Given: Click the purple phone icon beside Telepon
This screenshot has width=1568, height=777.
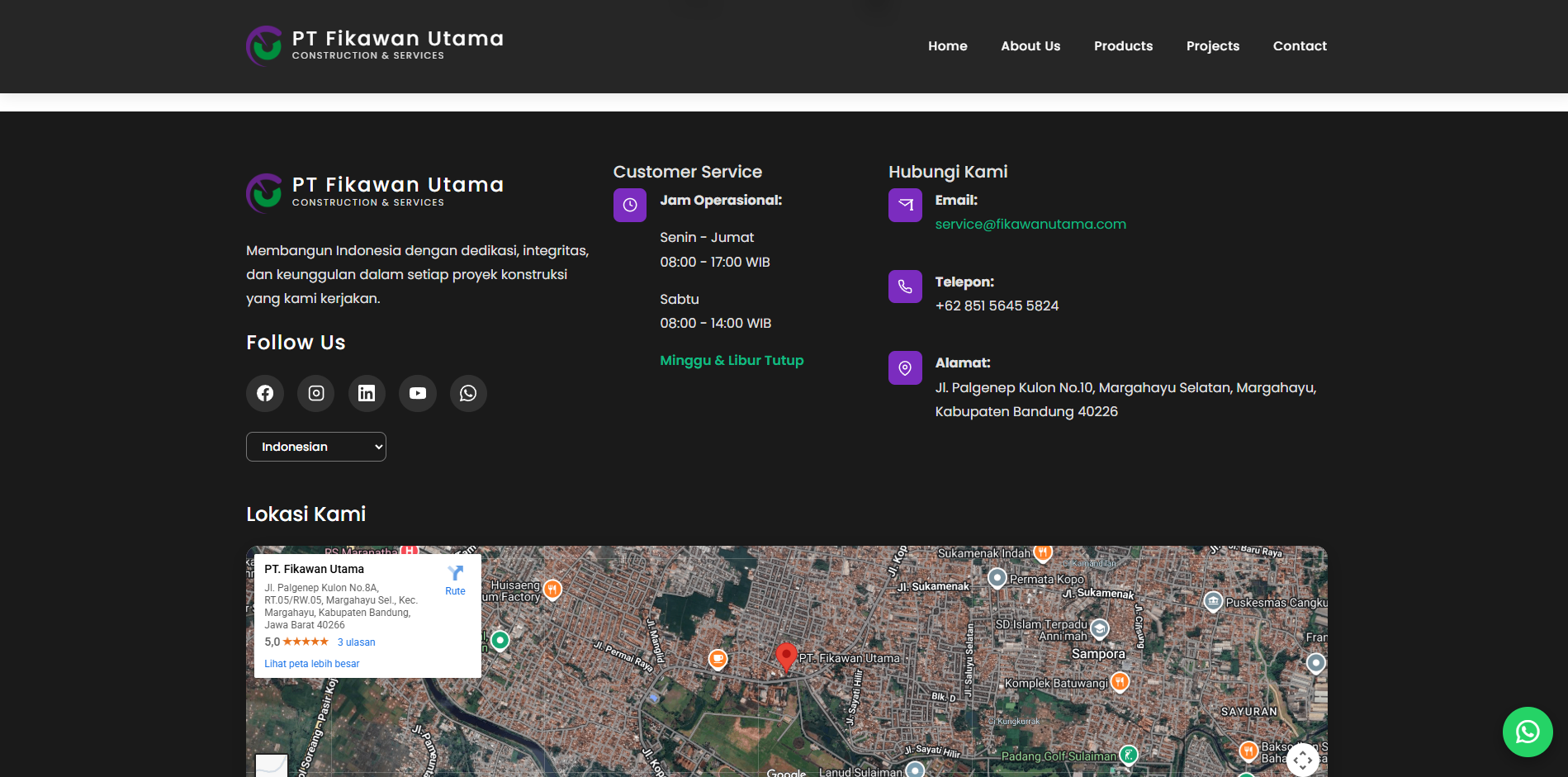Looking at the screenshot, I should (x=905, y=287).
